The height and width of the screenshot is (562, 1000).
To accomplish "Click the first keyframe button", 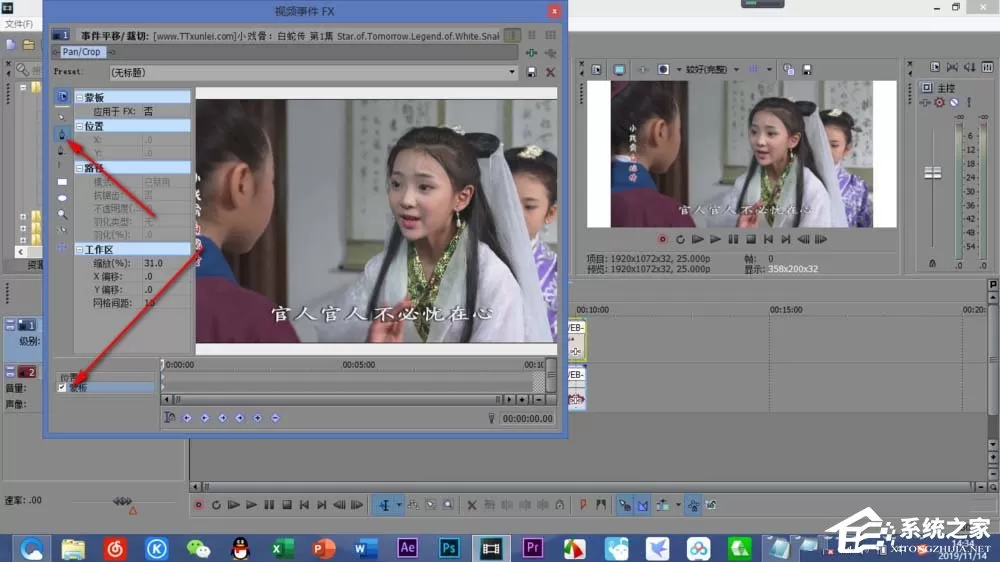I will coord(187,418).
